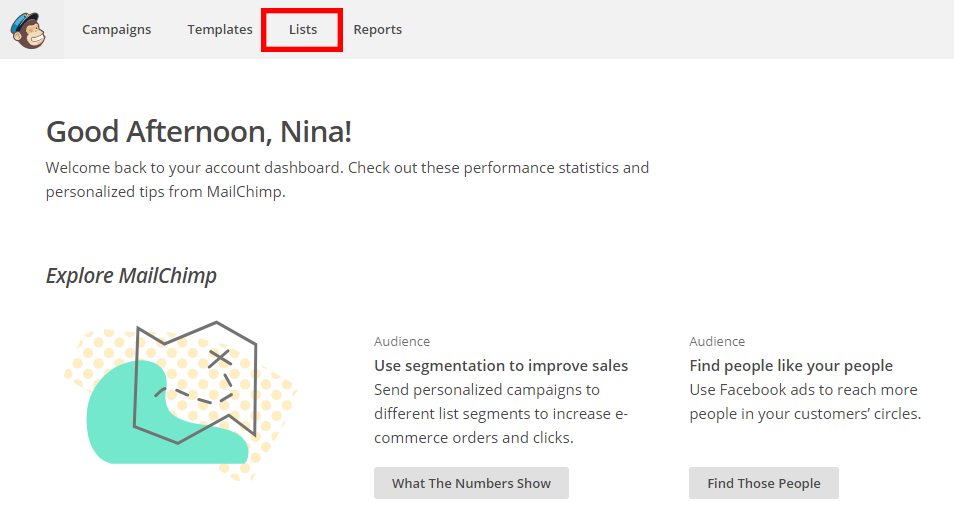This screenshot has height=530, width=954.
Task: Click the Audience label above the Facebook ads tip
Action: click(717, 341)
